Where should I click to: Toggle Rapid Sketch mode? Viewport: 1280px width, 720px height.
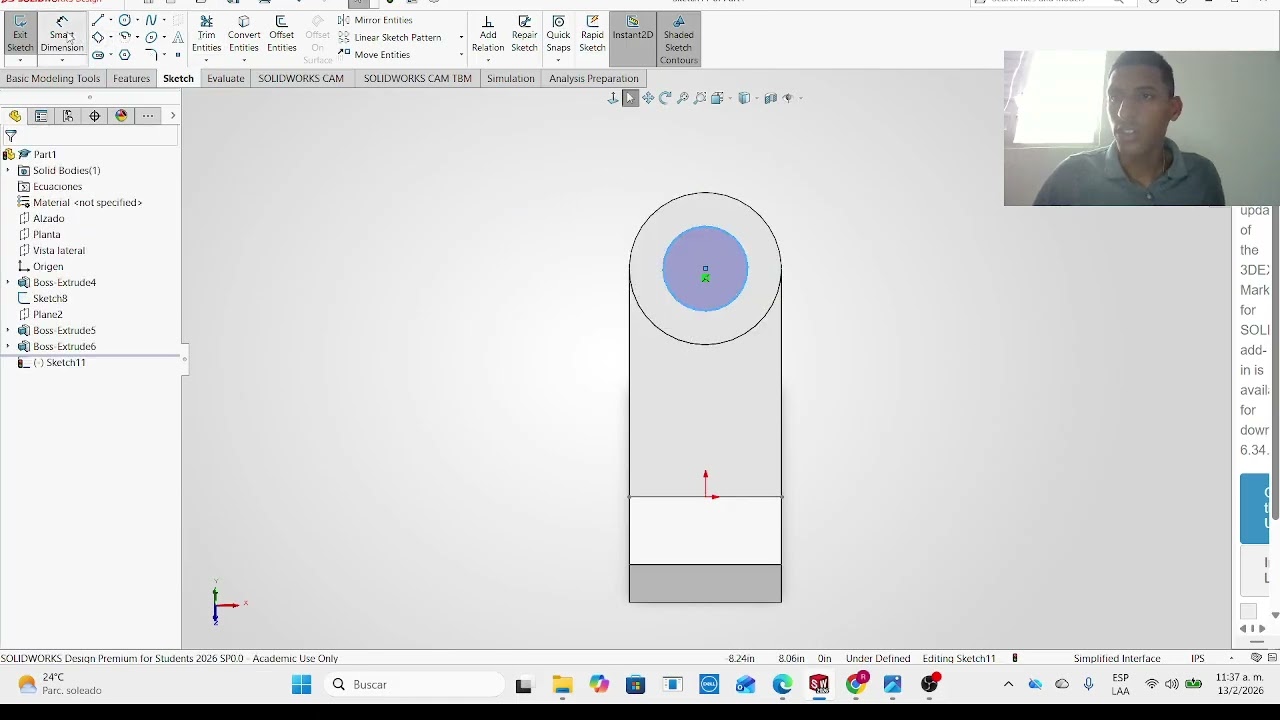coord(592,34)
